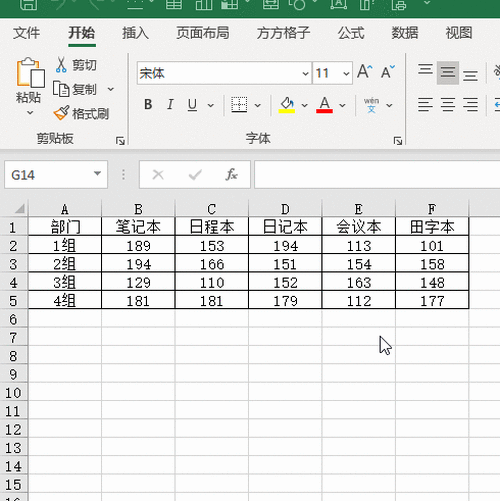This screenshot has width=500, height=501.
Task: Center text horizontally
Action: click(x=448, y=105)
